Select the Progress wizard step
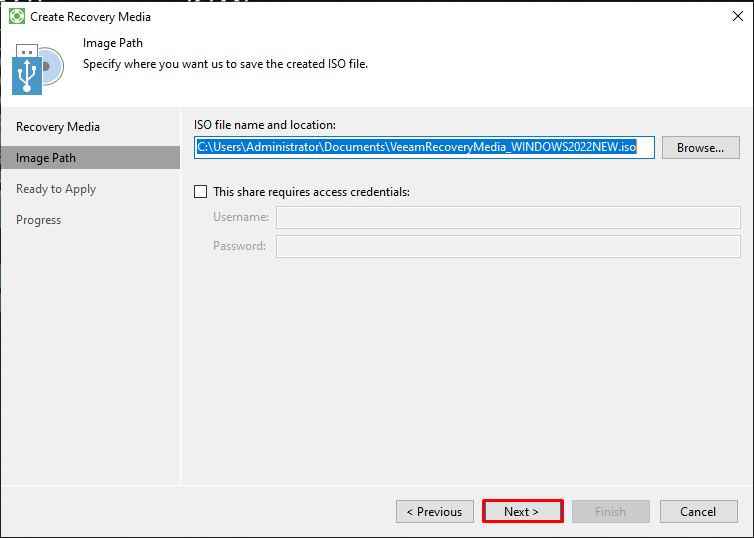Viewport: 754px width, 538px height. 38,220
